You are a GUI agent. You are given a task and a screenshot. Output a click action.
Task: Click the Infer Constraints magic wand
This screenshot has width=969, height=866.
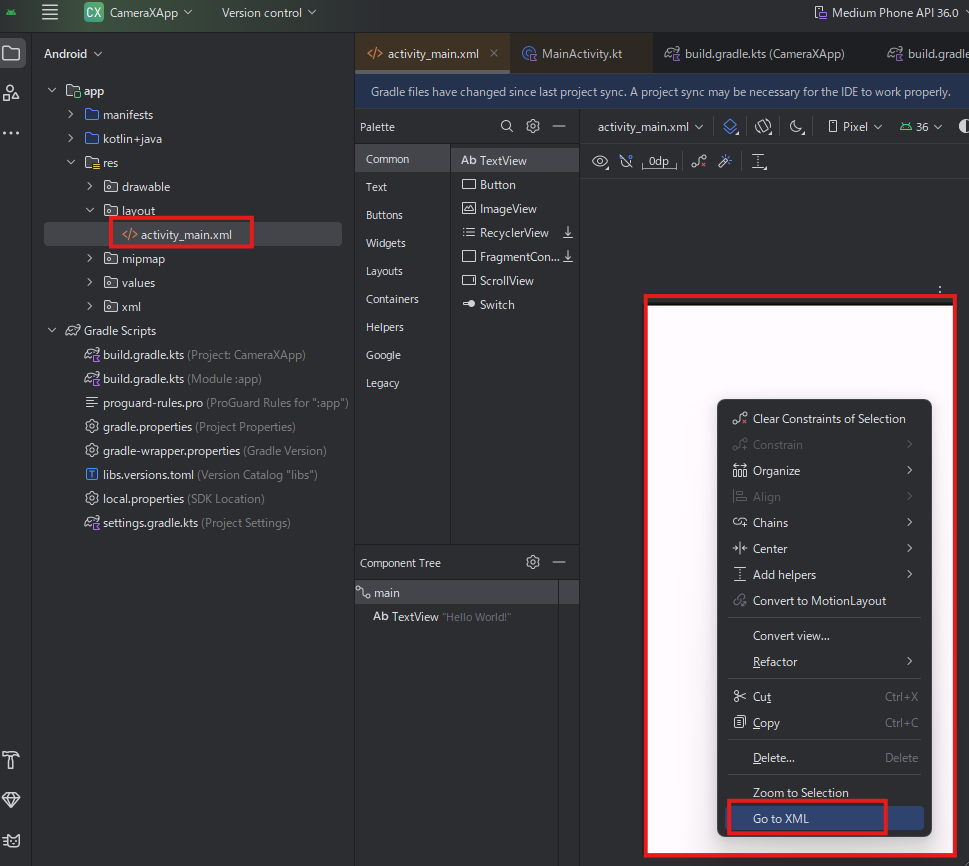725,161
